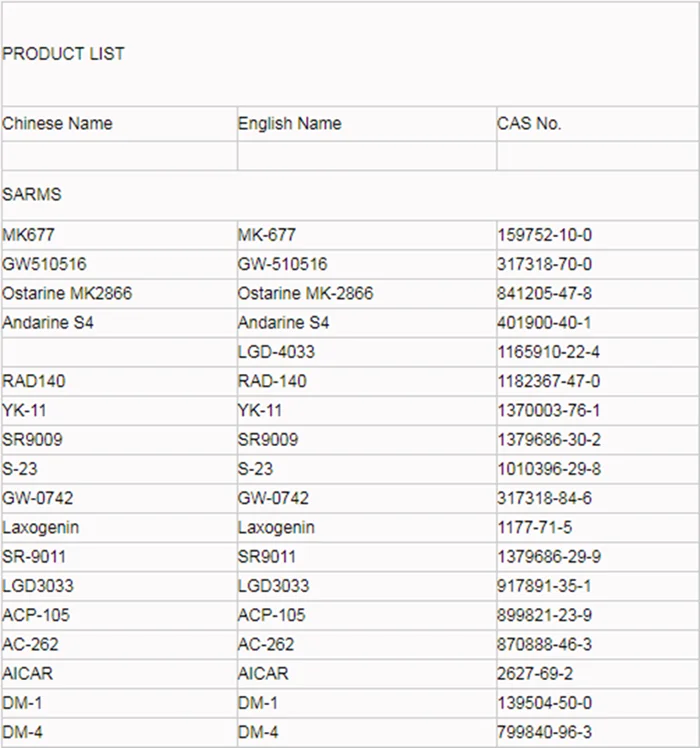The height and width of the screenshot is (748, 700).
Task: Click CAS number 899821-23-9
Action: 545,615
